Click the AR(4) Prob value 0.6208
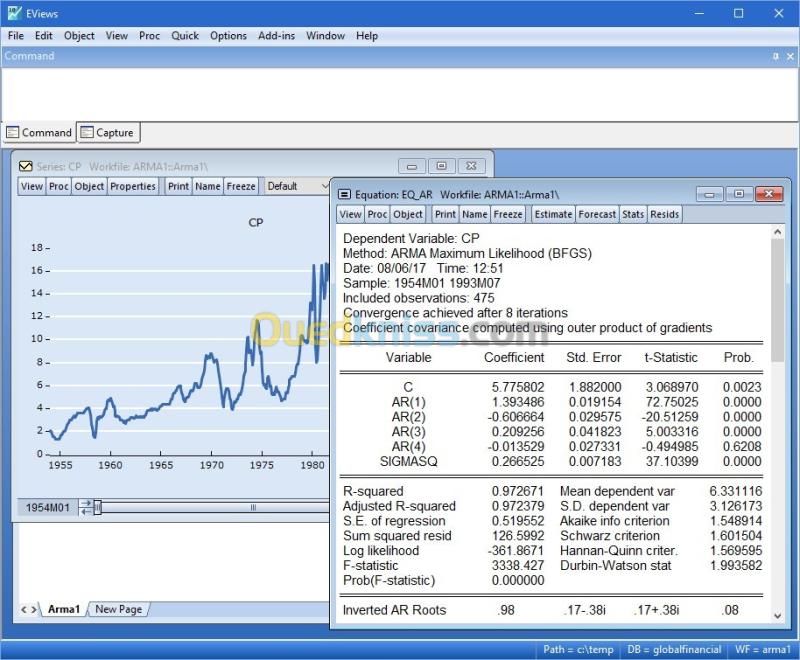Screen dimensions: 800x660 click(x=742, y=446)
